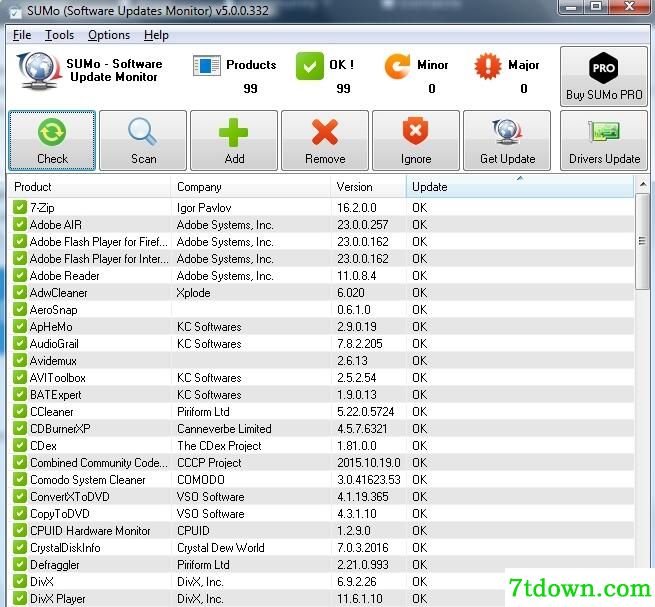The width and height of the screenshot is (655, 607).
Task: Click the green status icon beside CDex
Action: click(x=20, y=445)
